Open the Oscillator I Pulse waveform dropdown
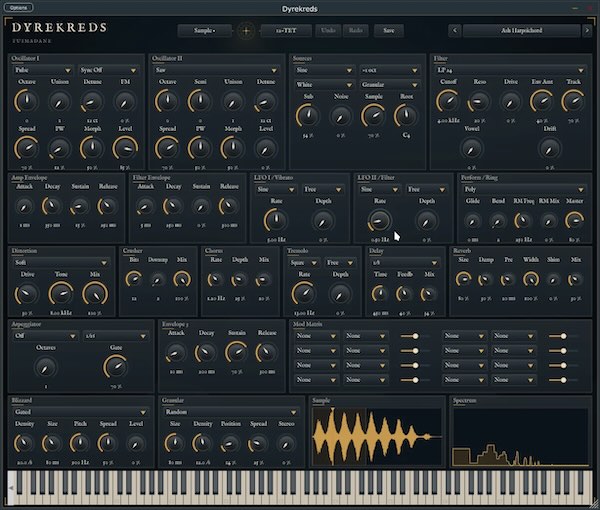Screen dimensions: 600x510 tap(42, 70)
